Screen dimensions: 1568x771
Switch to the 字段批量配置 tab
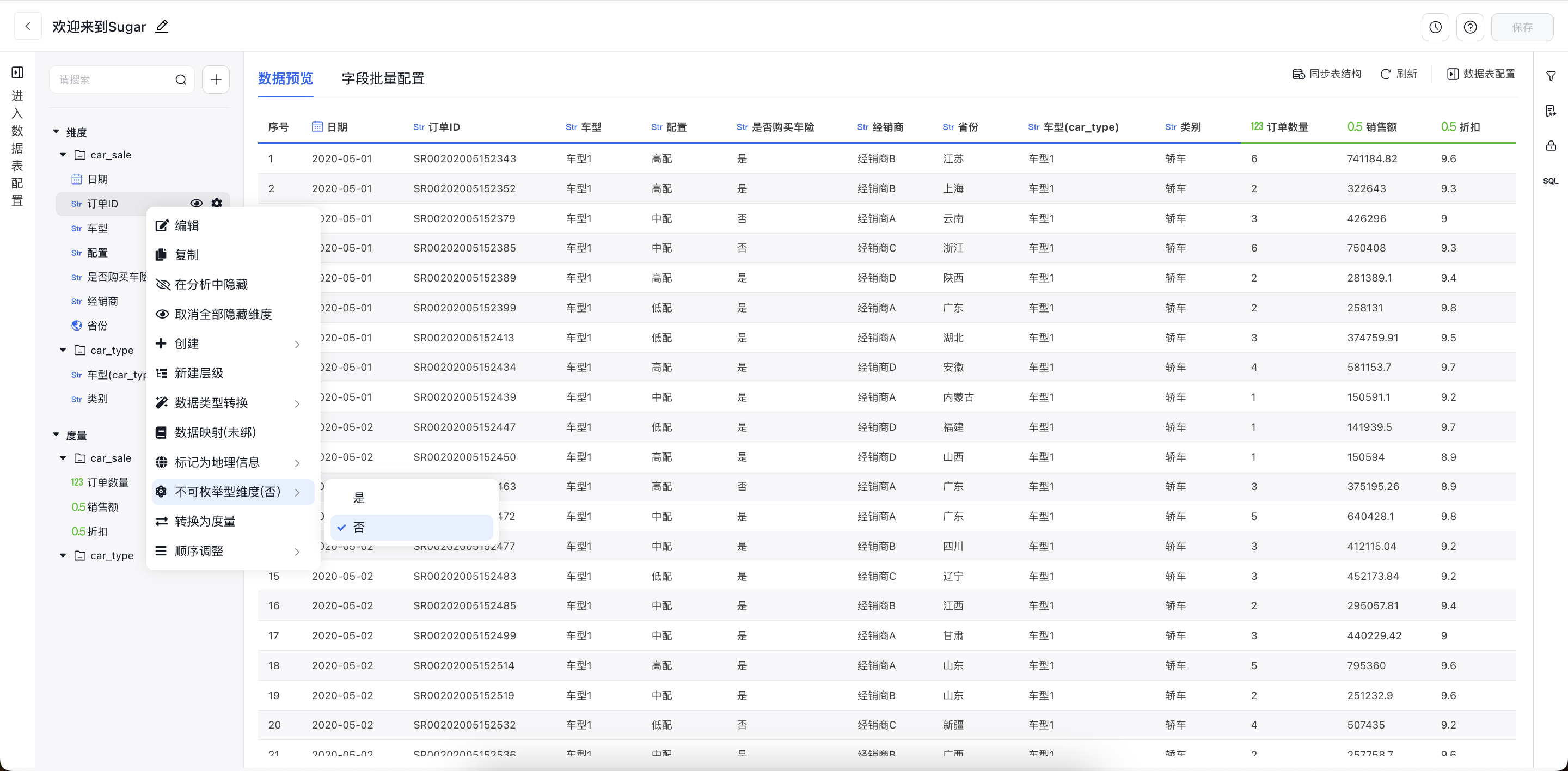tap(383, 78)
